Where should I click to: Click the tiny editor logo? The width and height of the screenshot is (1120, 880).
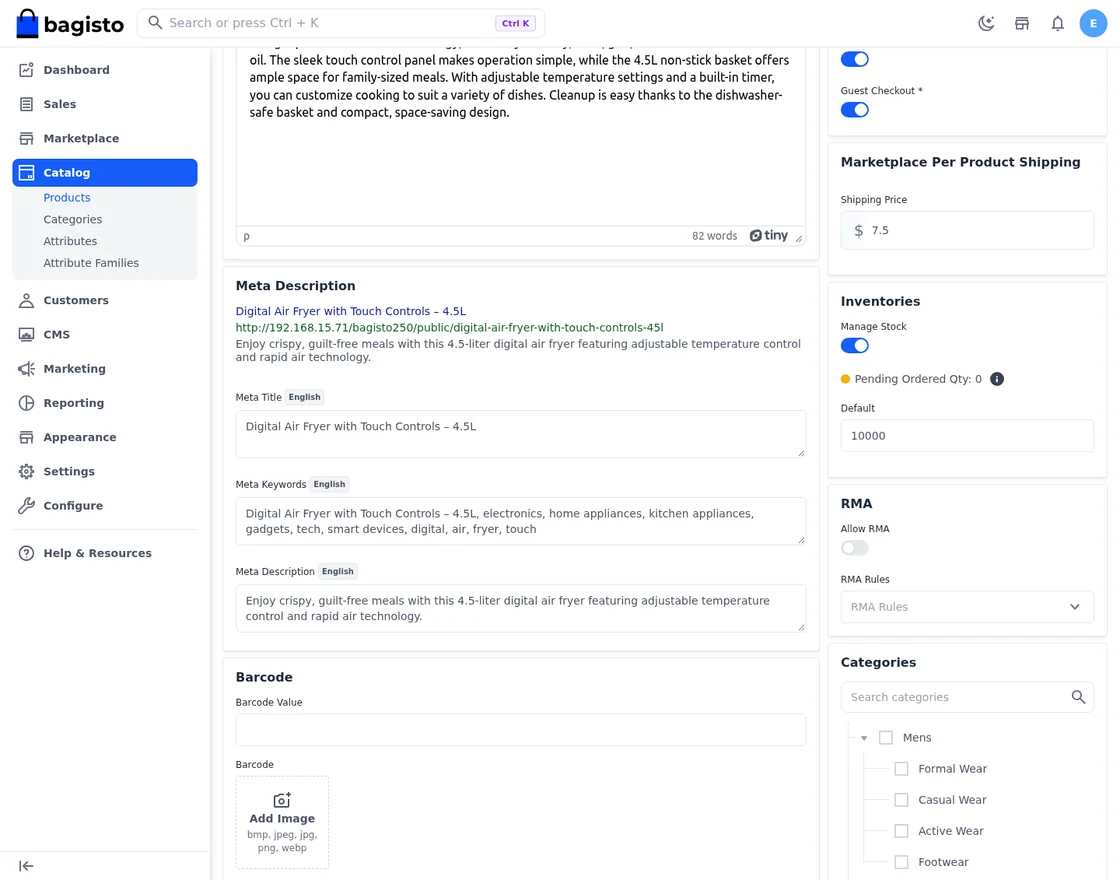pyautogui.click(x=769, y=236)
